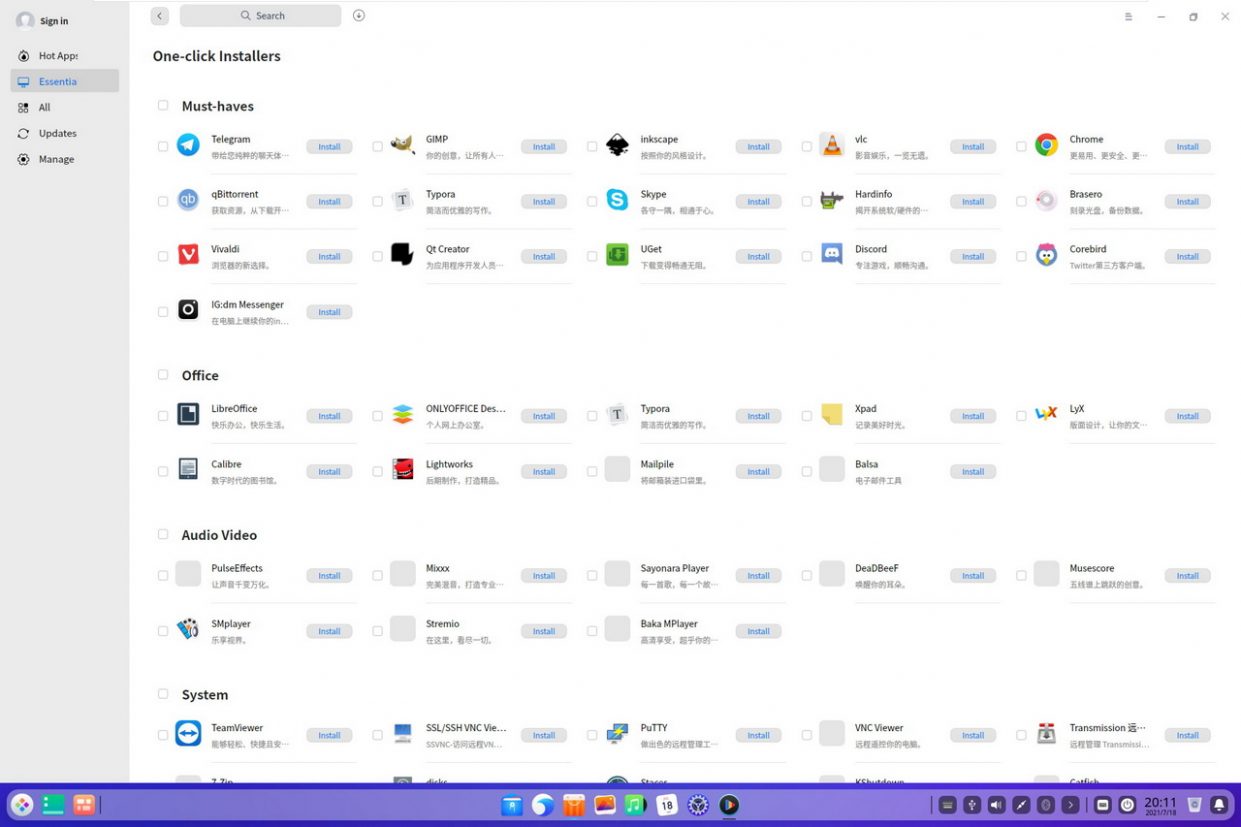Screen dimensions: 1241x827
Task: Click the Vivaldi browser icon
Action: pyautogui.click(x=188, y=256)
